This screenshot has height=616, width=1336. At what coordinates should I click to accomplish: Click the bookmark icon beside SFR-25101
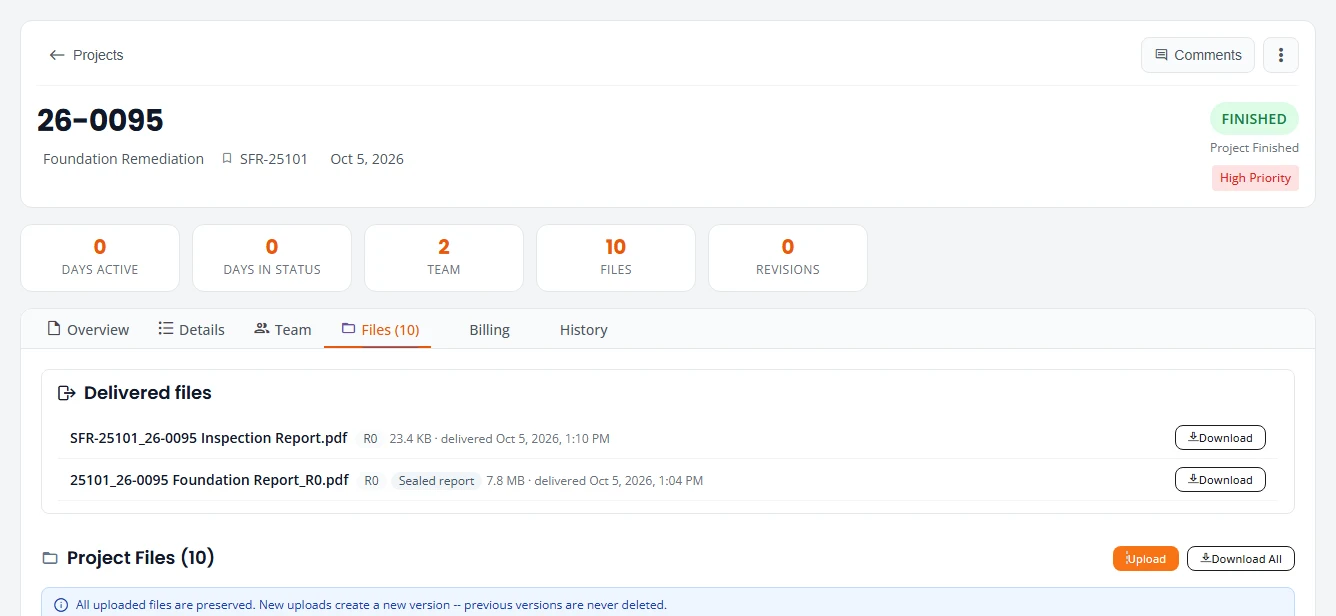point(227,159)
